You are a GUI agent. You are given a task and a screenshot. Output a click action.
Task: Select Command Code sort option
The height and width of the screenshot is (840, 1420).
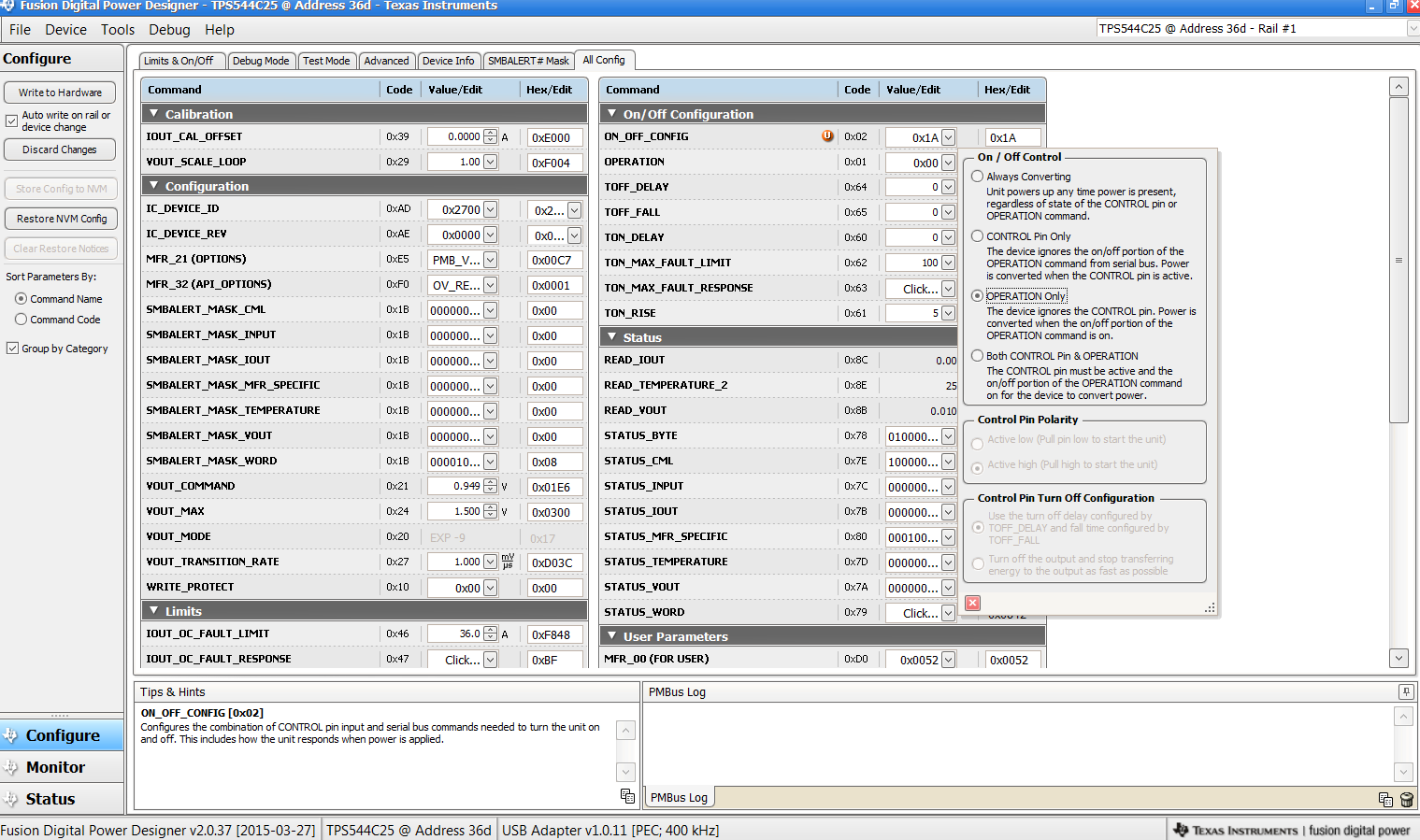pyautogui.click(x=21, y=320)
